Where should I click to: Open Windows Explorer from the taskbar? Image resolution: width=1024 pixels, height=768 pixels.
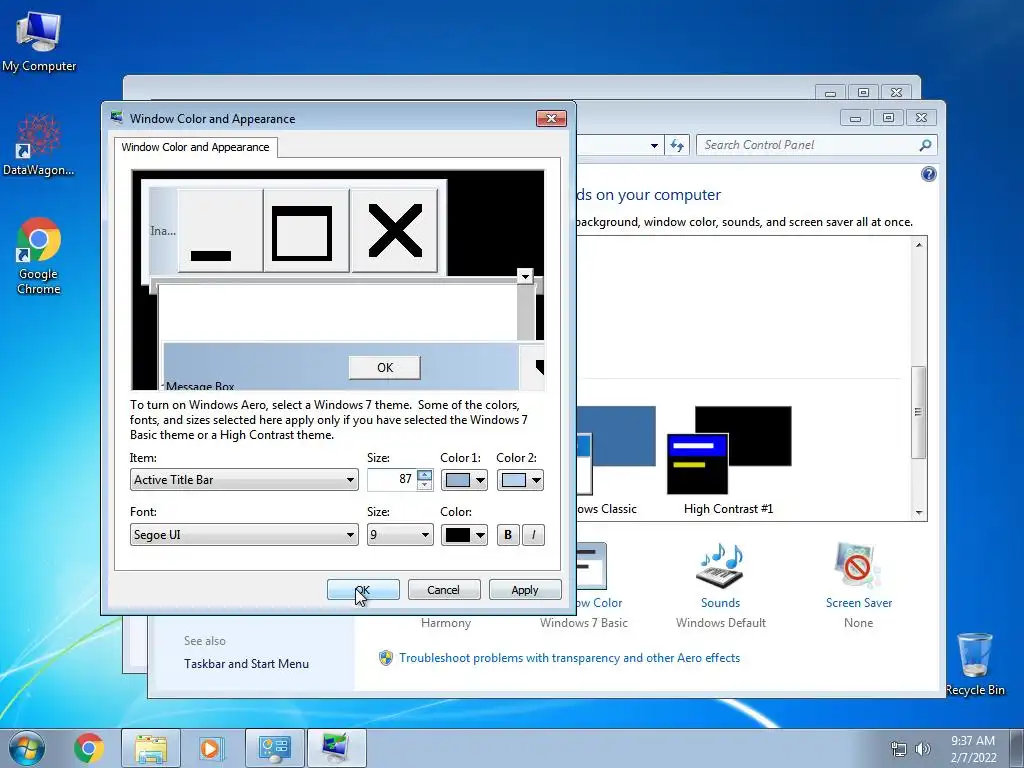point(151,748)
